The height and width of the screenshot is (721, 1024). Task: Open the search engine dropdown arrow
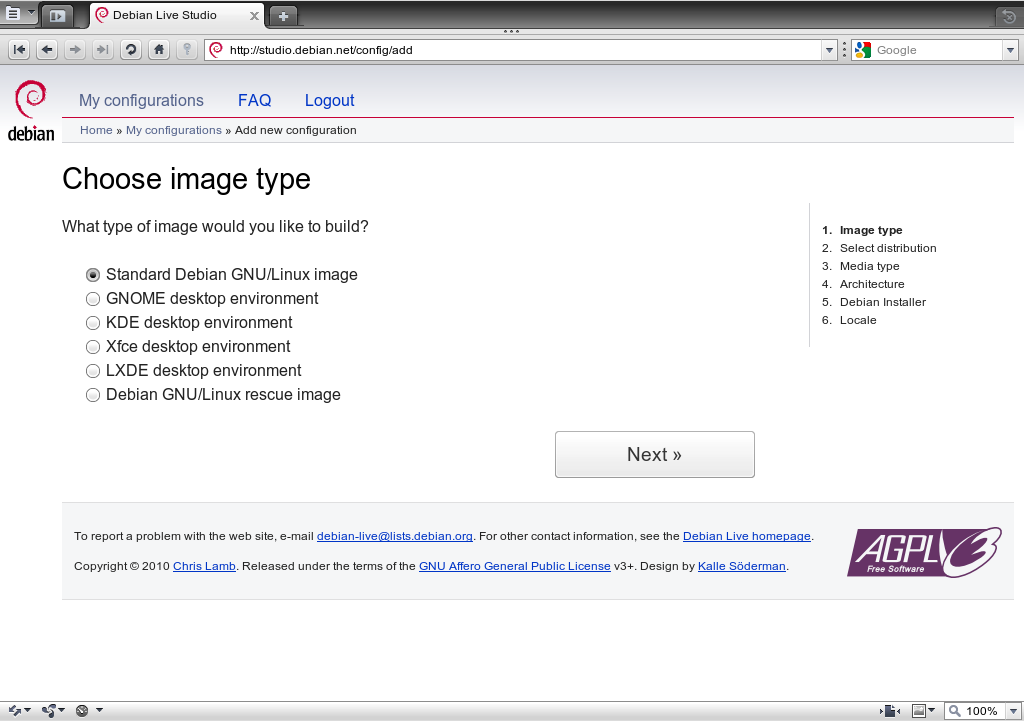(1011, 50)
